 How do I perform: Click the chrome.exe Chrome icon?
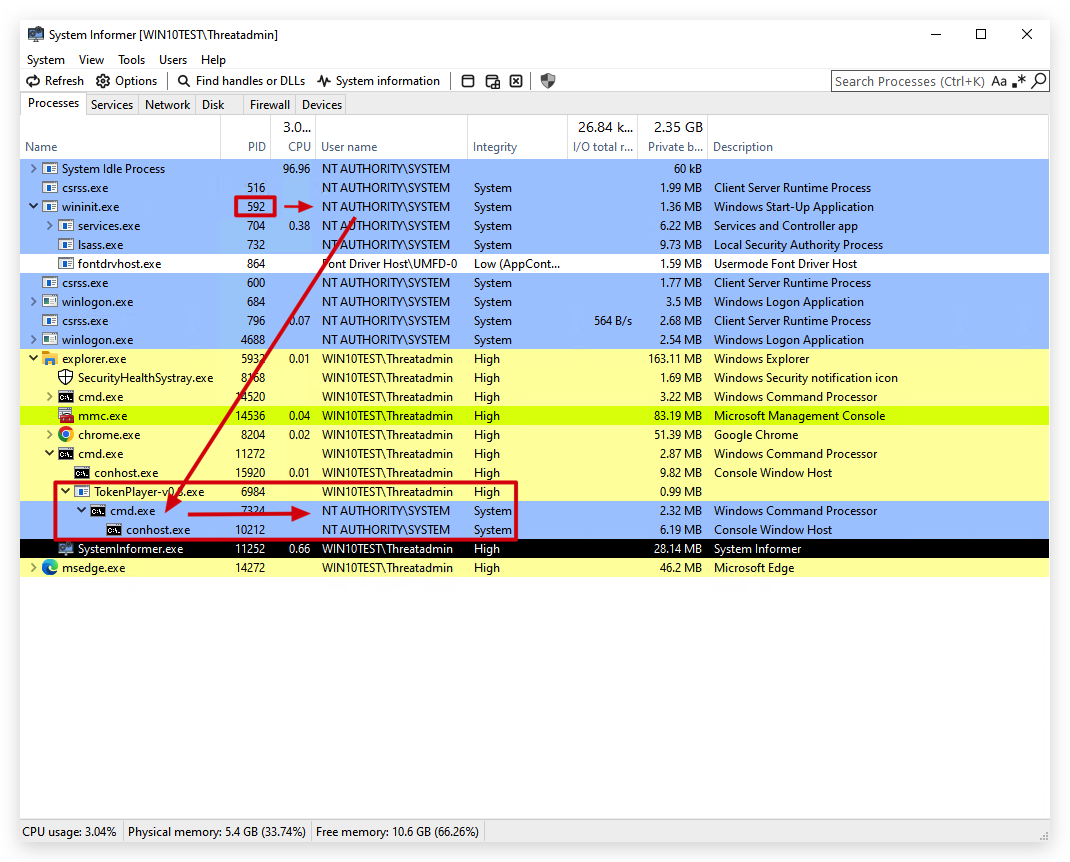click(x=66, y=435)
